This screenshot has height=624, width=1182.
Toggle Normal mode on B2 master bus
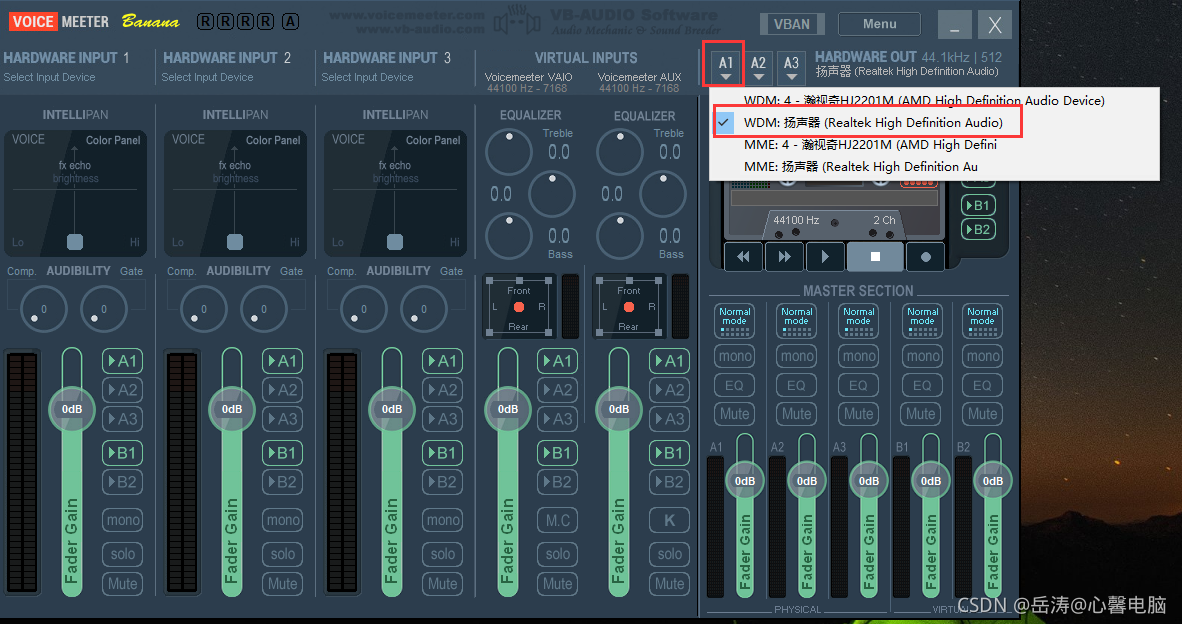coord(982,320)
